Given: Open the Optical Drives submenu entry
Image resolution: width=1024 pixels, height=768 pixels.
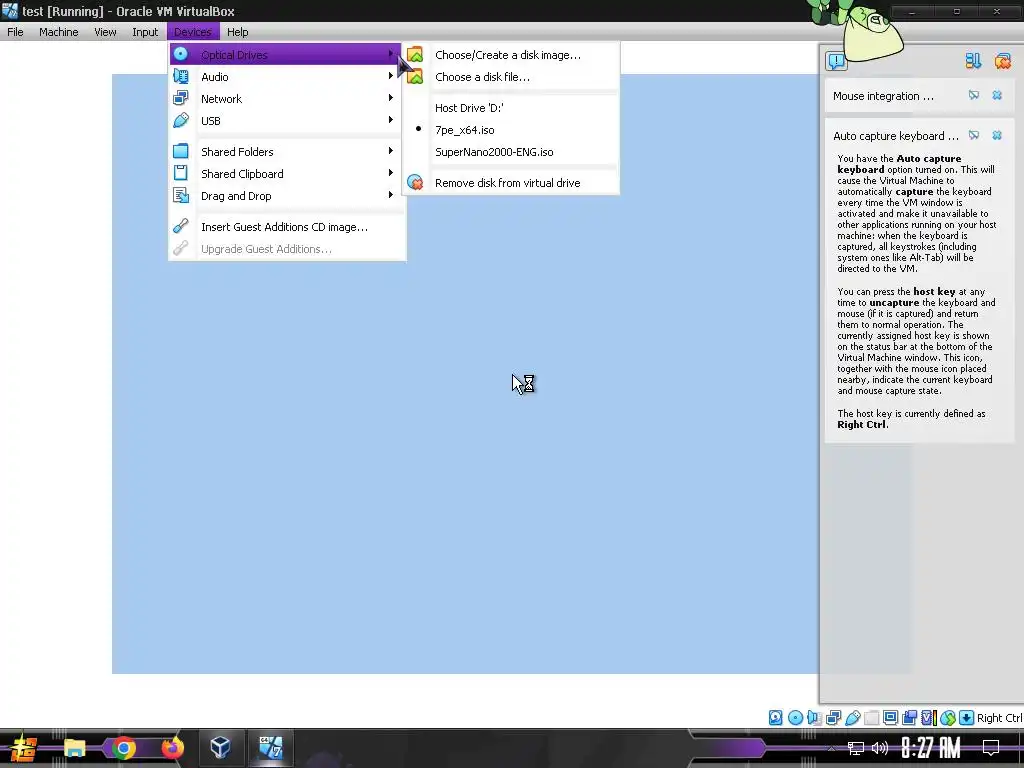Looking at the screenshot, I should coord(286,54).
